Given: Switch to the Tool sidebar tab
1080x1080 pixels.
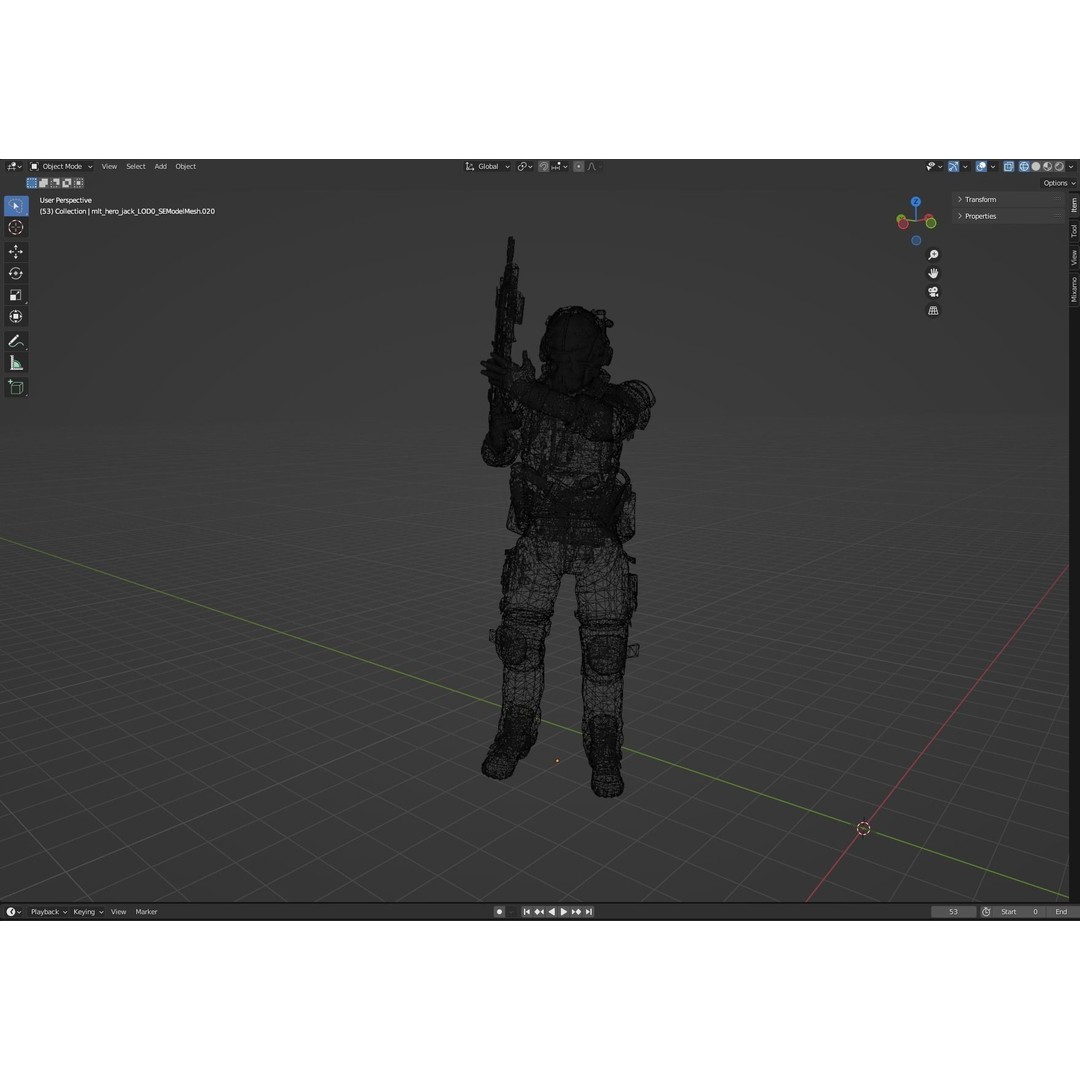Looking at the screenshot, I should coord(1074,231).
